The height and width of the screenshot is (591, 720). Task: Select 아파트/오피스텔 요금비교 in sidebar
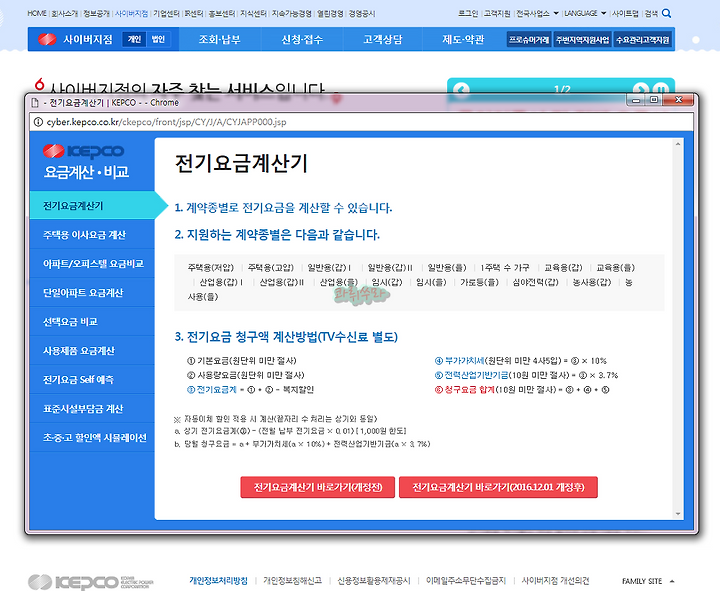tap(92, 264)
